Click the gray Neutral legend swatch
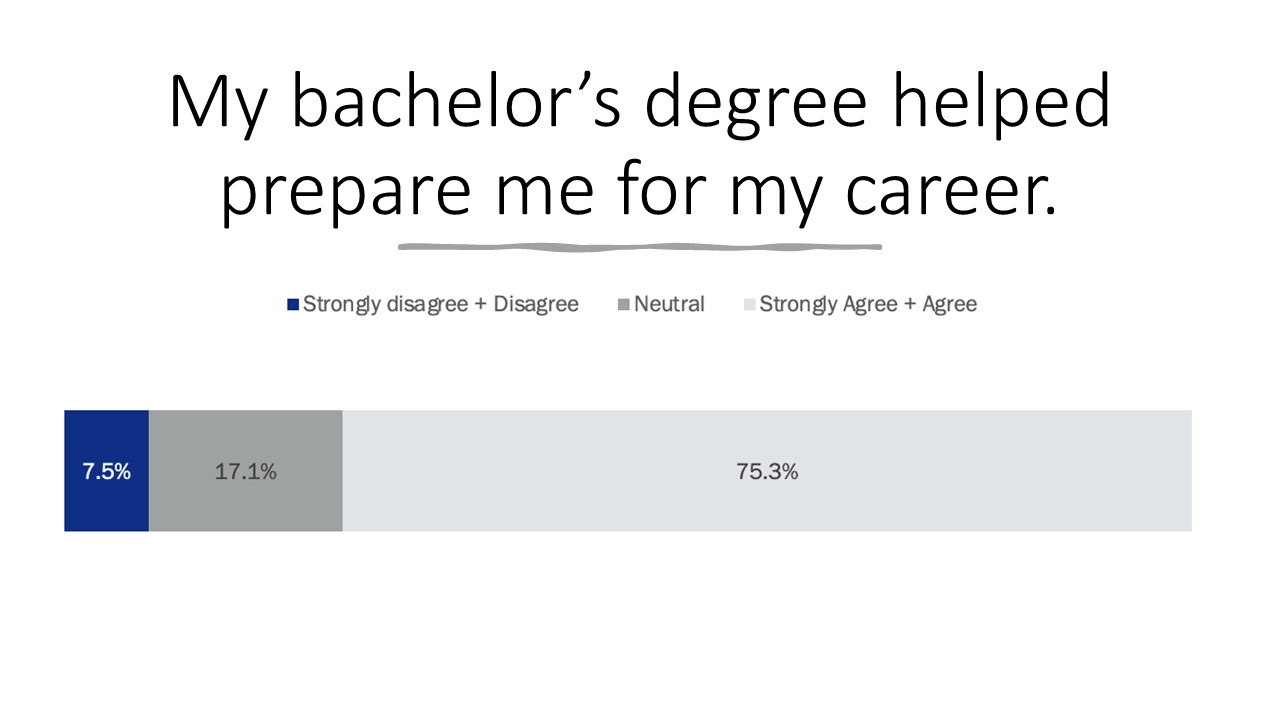 (x=624, y=305)
